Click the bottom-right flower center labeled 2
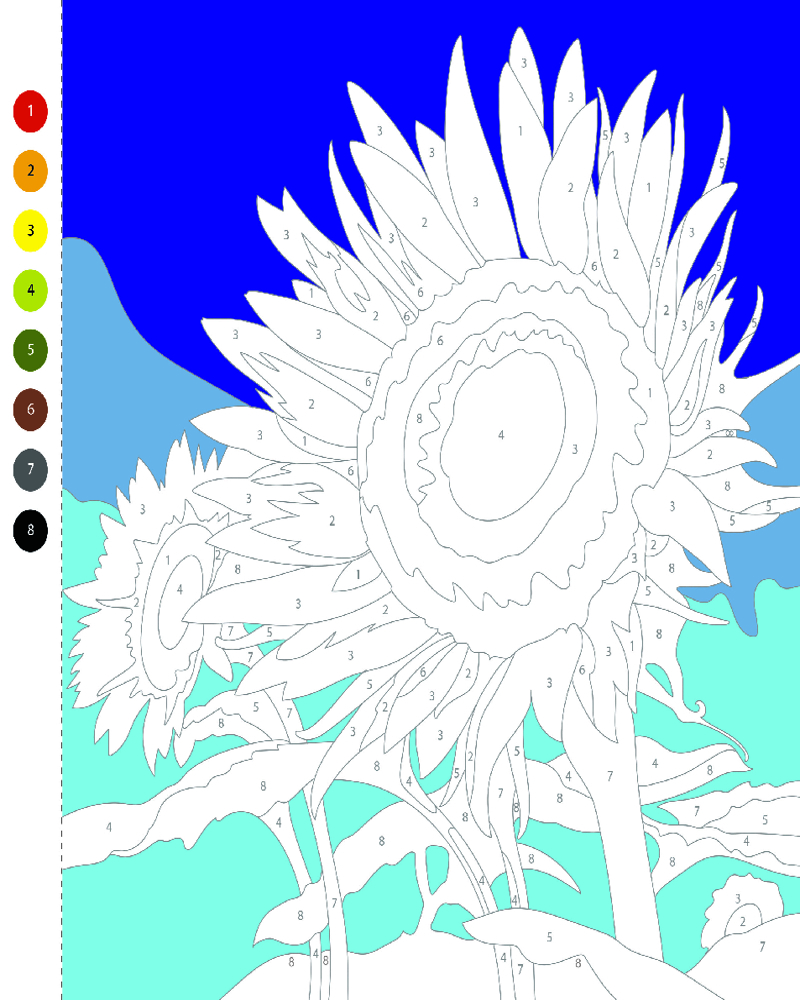The width and height of the screenshot is (800, 1000). coord(744,922)
